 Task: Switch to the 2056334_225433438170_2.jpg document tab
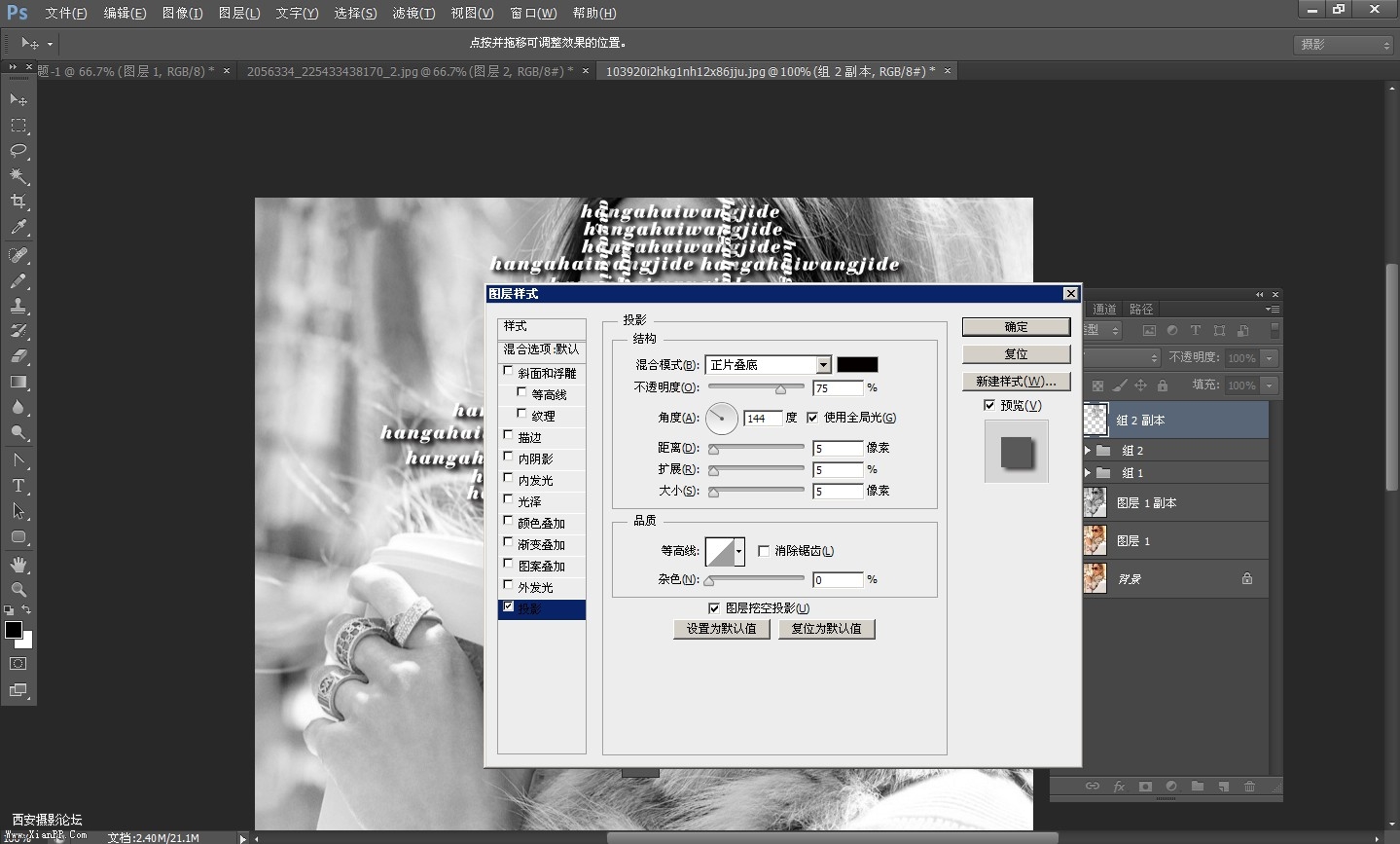coord(409,71)
